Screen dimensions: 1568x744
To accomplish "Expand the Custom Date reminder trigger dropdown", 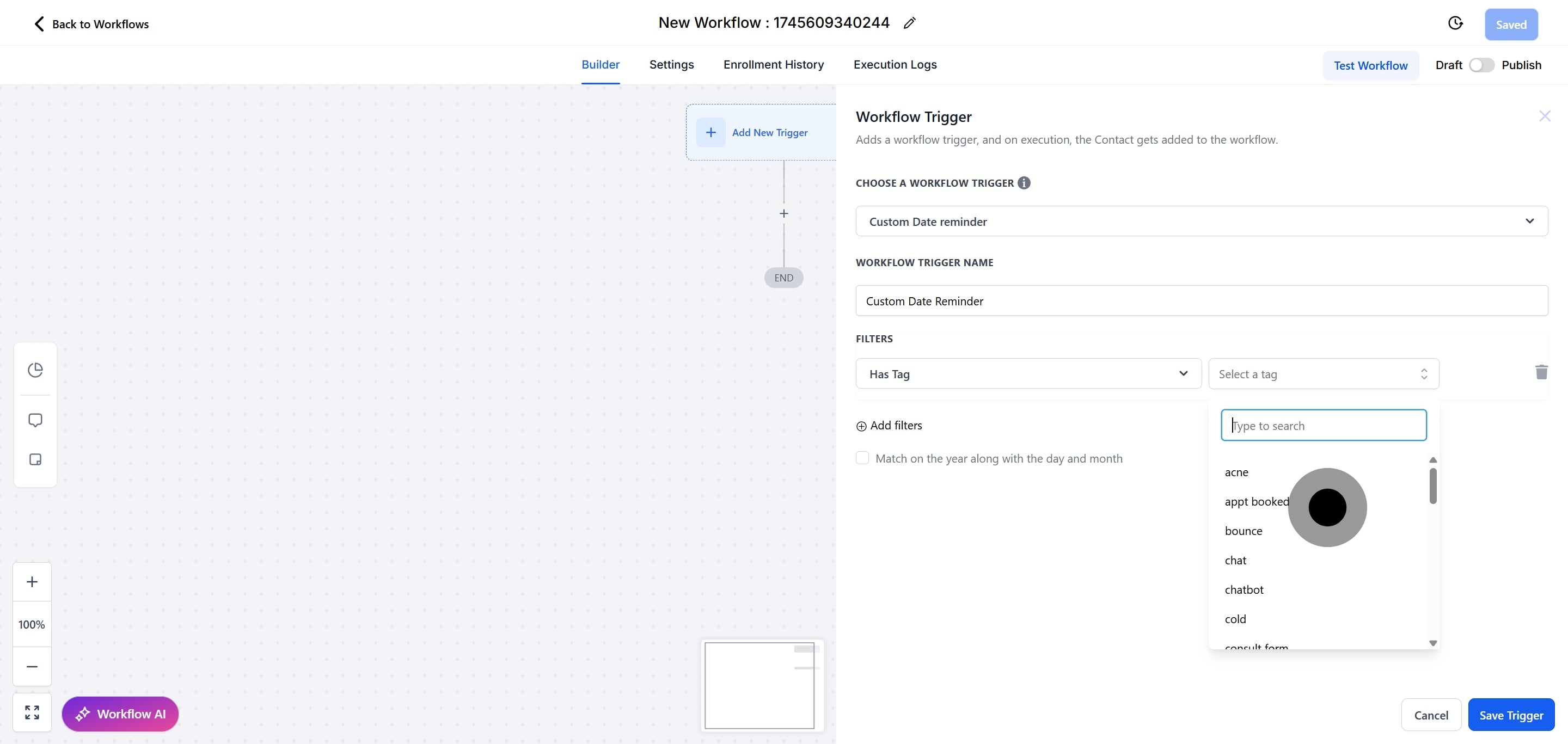I will click(x=1201, y=222).
